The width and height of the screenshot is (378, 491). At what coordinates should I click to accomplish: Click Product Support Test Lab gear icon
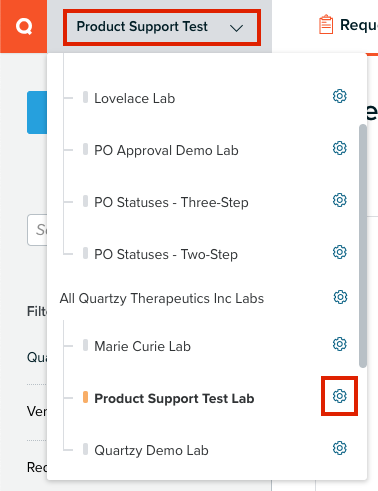tap(340, 396)
